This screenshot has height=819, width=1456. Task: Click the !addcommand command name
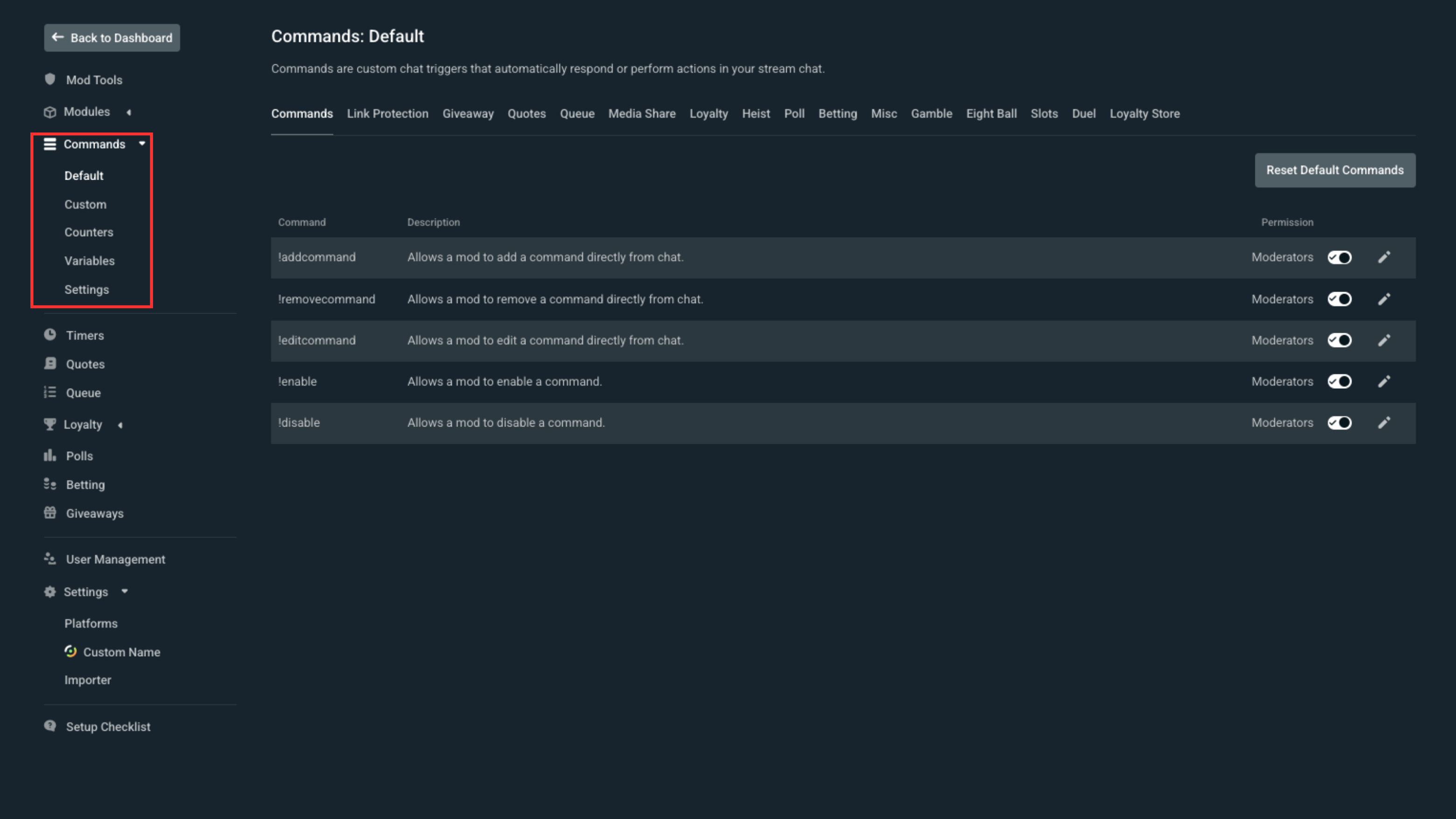click(316, 257)
